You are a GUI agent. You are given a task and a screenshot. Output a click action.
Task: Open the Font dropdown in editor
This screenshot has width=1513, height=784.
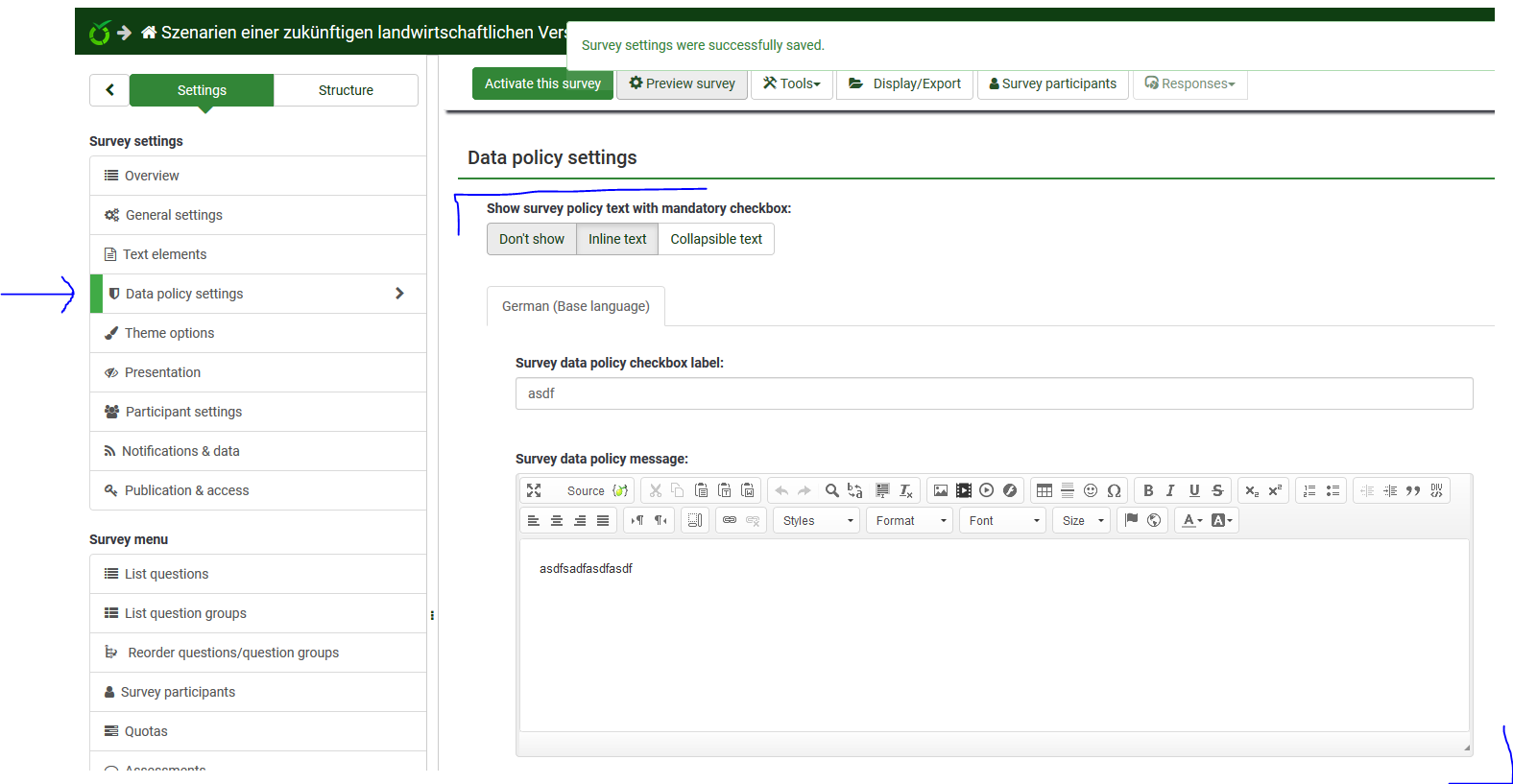point(1003,520)
